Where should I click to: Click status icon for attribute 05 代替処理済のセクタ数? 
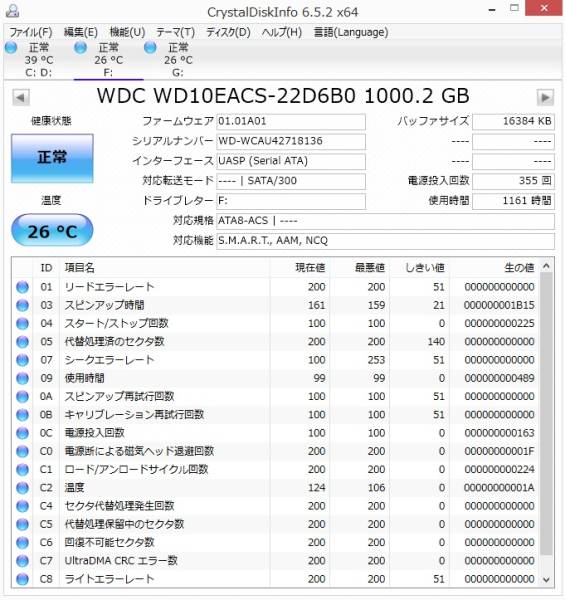pos(23,342)
